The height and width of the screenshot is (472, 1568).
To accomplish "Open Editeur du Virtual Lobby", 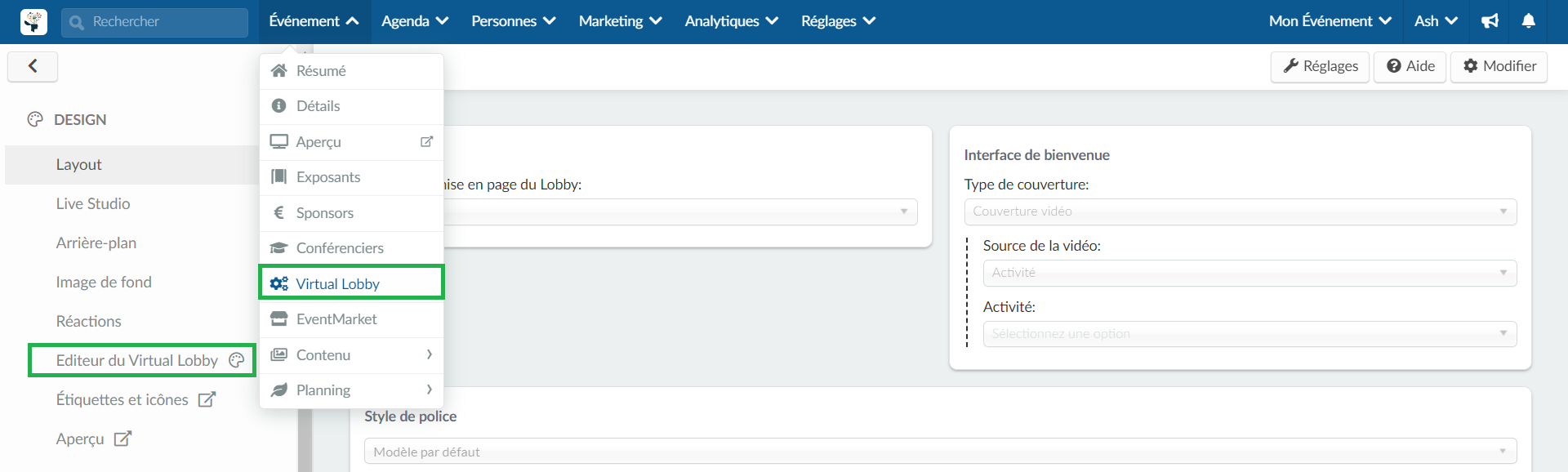I will click(x=137, y=361).
